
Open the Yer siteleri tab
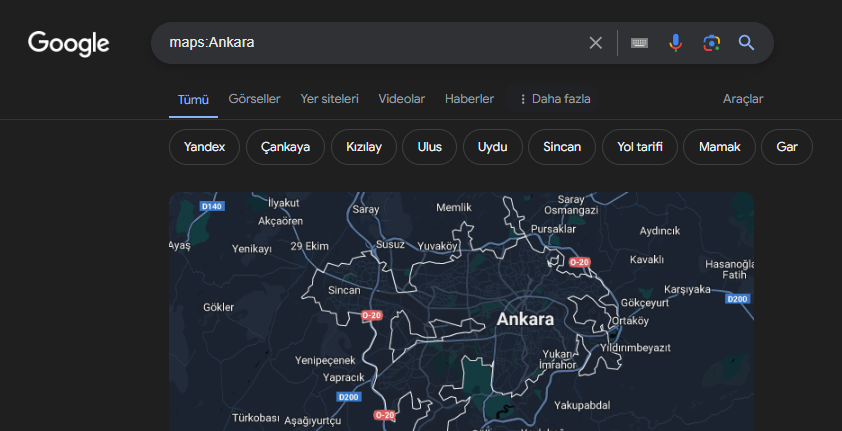(329, 99)
